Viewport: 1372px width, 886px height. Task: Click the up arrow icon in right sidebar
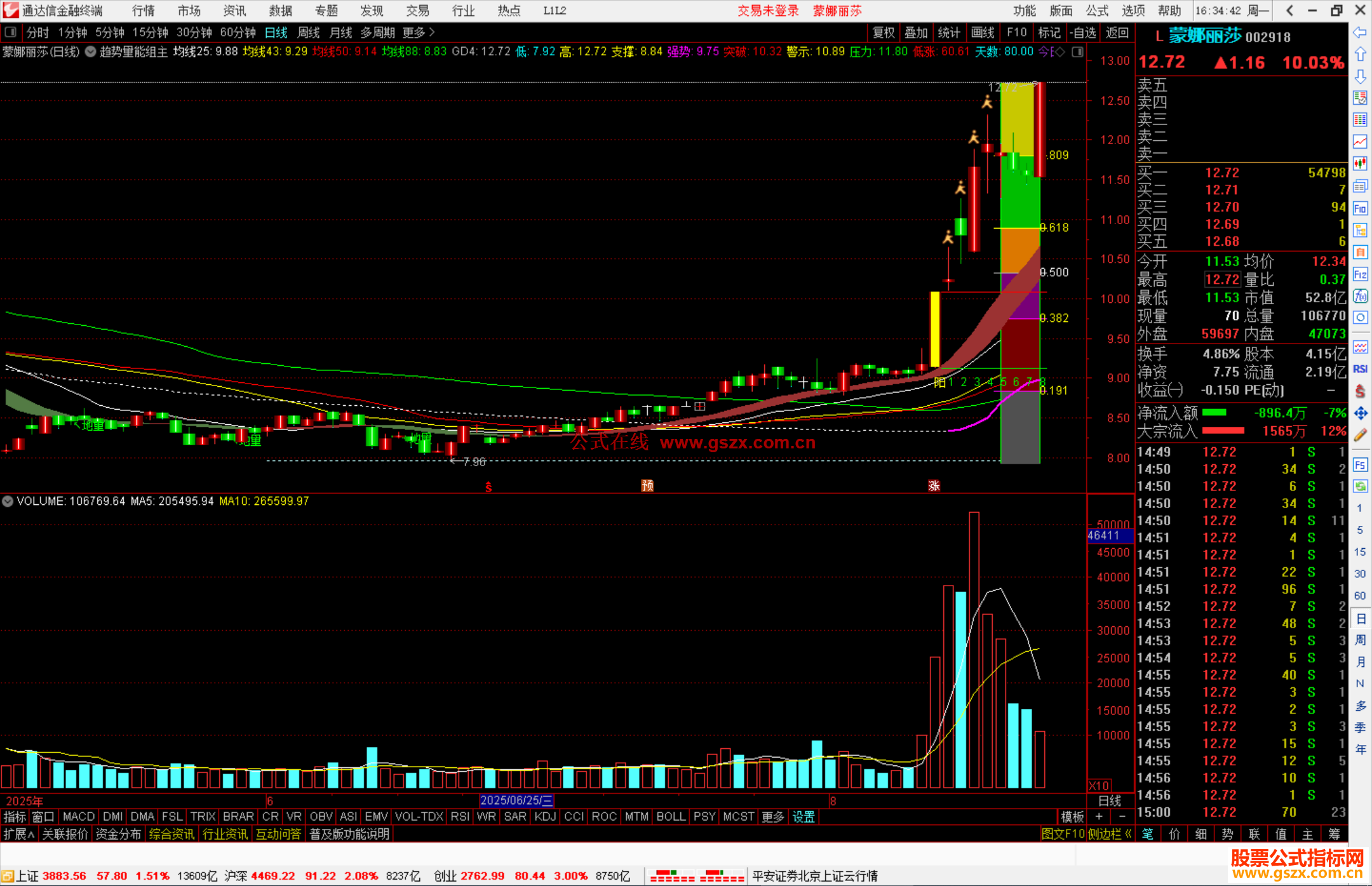[x=1360, y=55]
